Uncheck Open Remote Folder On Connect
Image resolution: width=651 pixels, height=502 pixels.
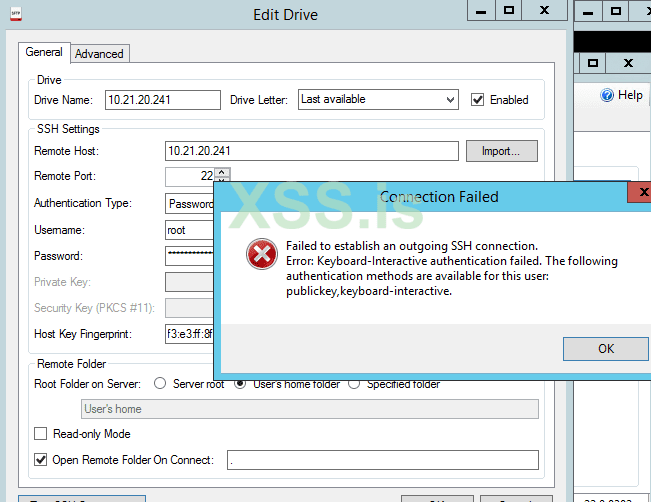click(x=40, y=460)
